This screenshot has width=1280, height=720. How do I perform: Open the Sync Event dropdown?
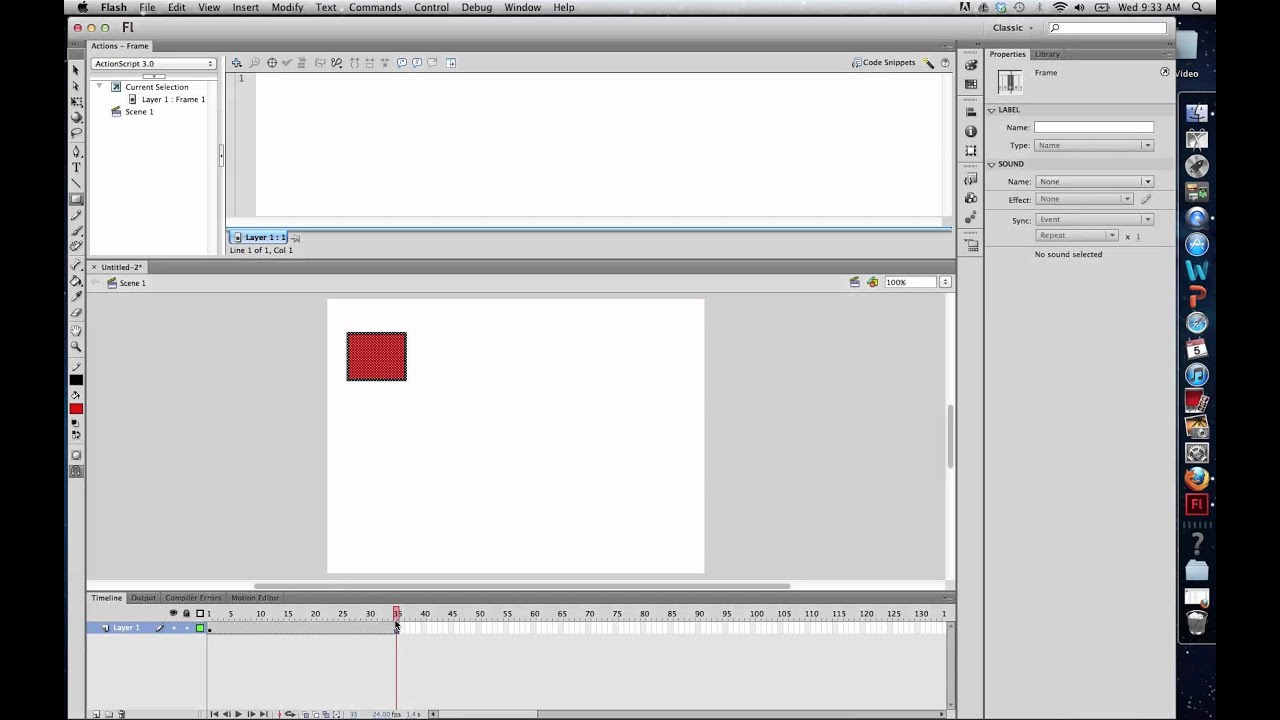coord(1094,219)
